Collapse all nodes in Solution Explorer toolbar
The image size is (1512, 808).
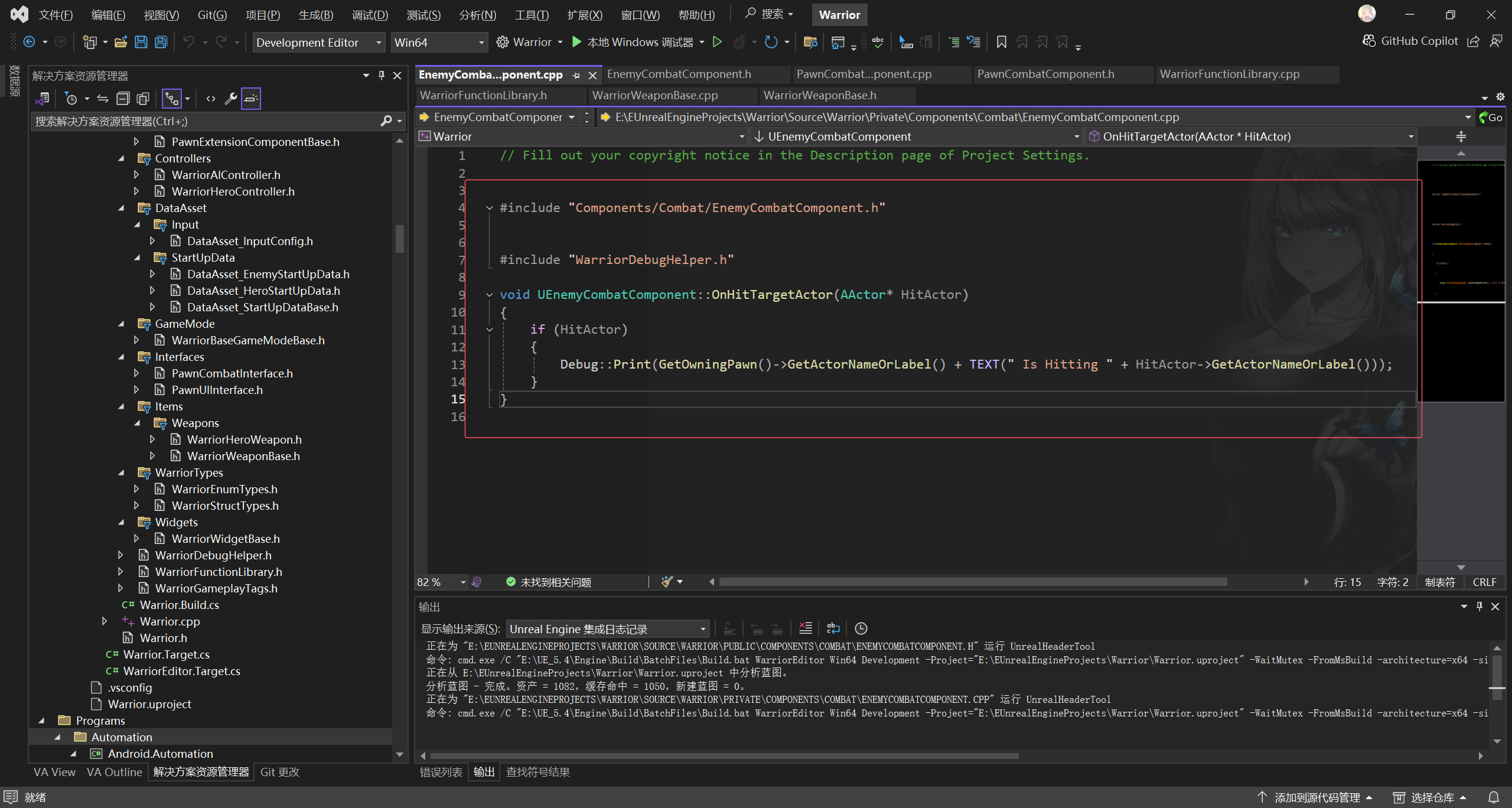point(123,99)
